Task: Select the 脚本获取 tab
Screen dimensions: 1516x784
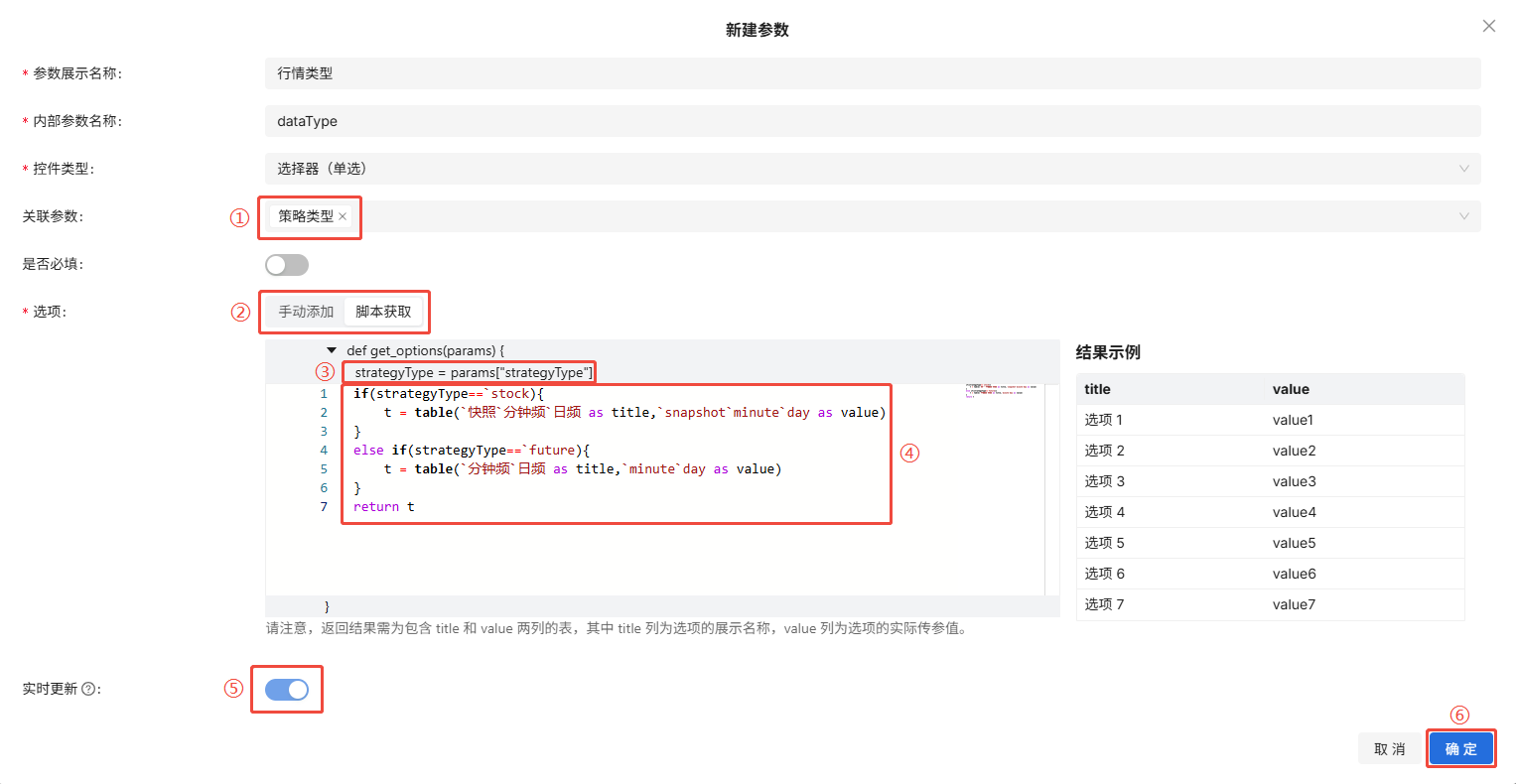Action: coord(383,312)
